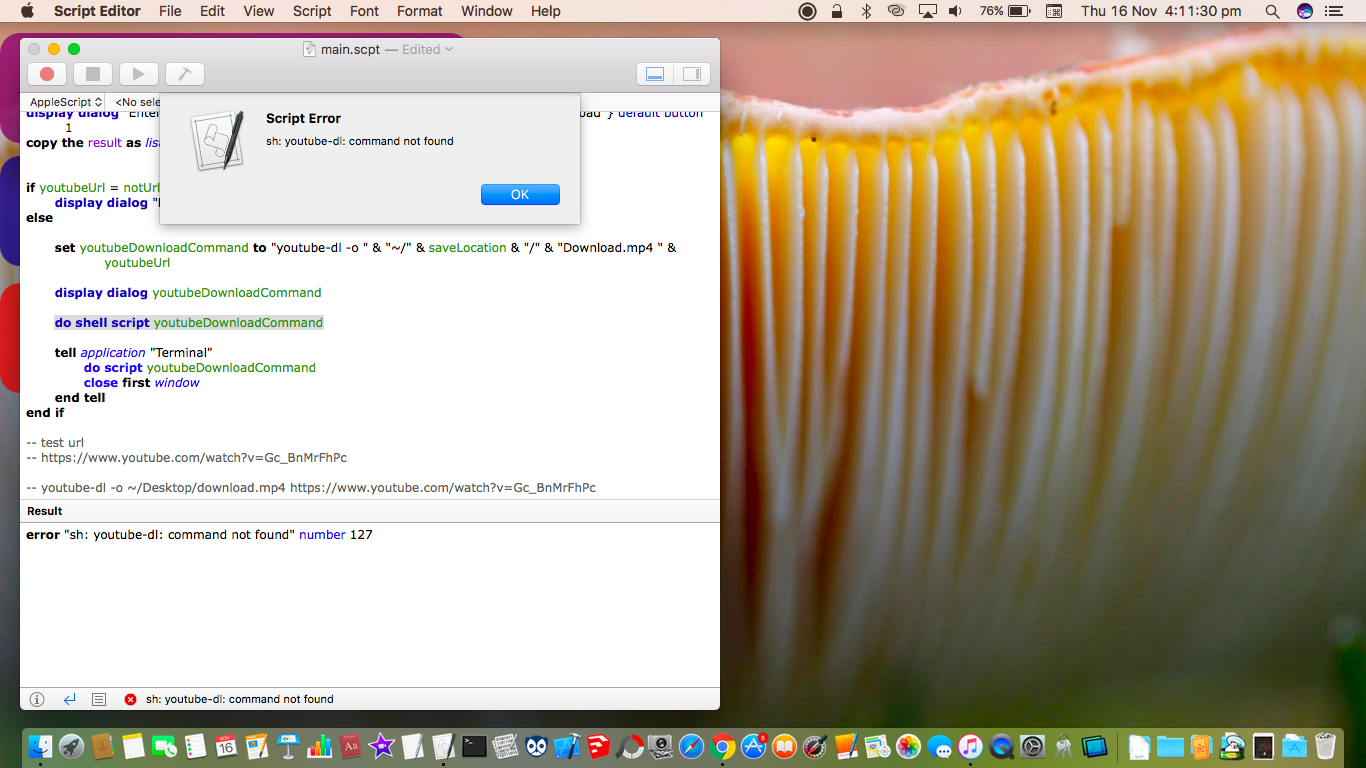Screen dimensions: 1366x768
Task: Compile the script with the hammer icon
Action: pos(184,74)
